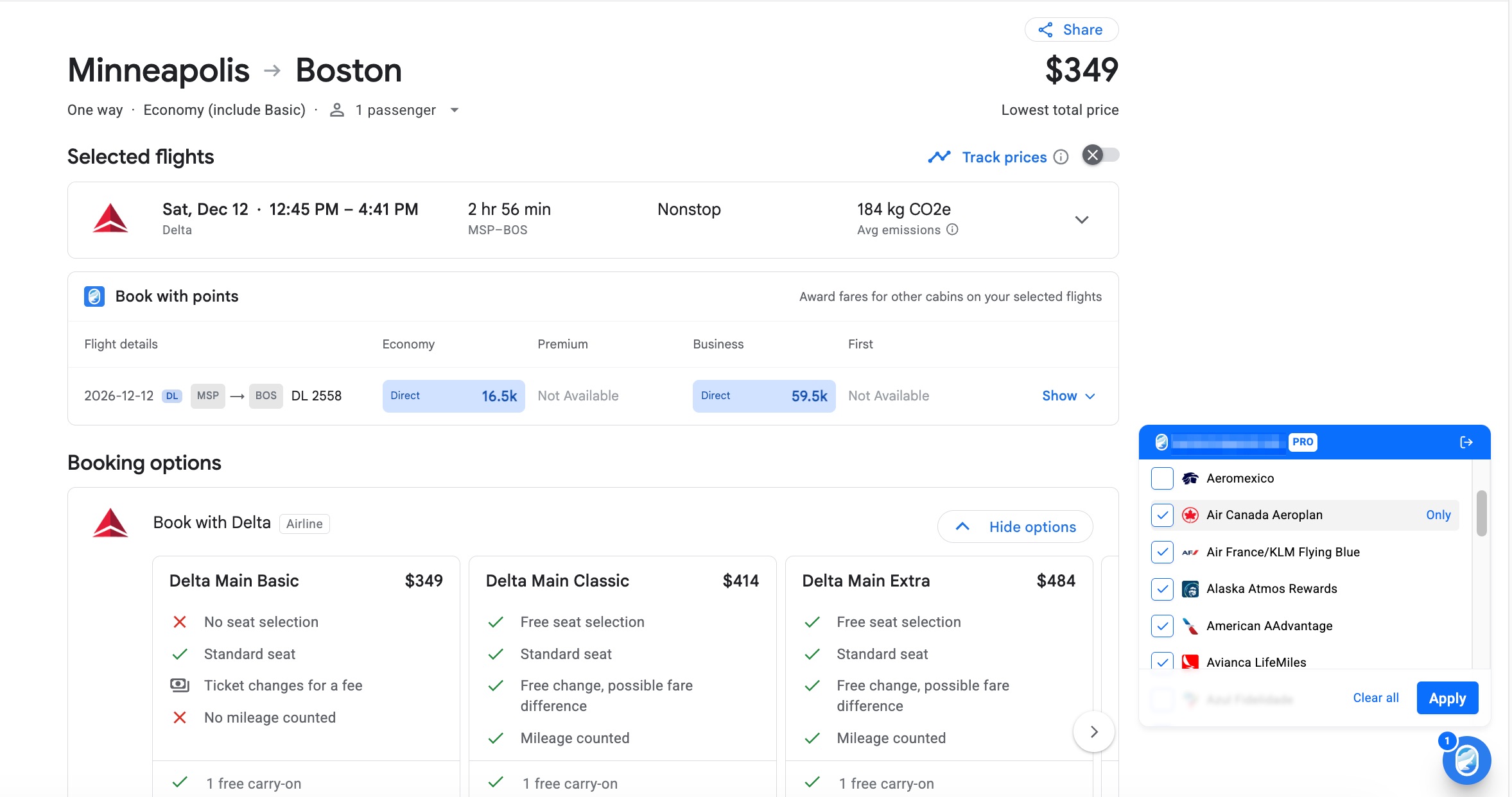Click Only next to Air Canada Aeroplan
Image resolution: width=1512 pixels, height=797 pixels.
pyautogui.click(x=1438, y=515)
